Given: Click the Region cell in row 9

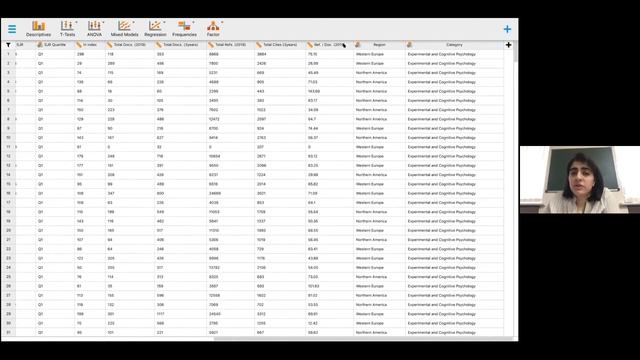Looking at the screenshot, I should click(379, 128).
